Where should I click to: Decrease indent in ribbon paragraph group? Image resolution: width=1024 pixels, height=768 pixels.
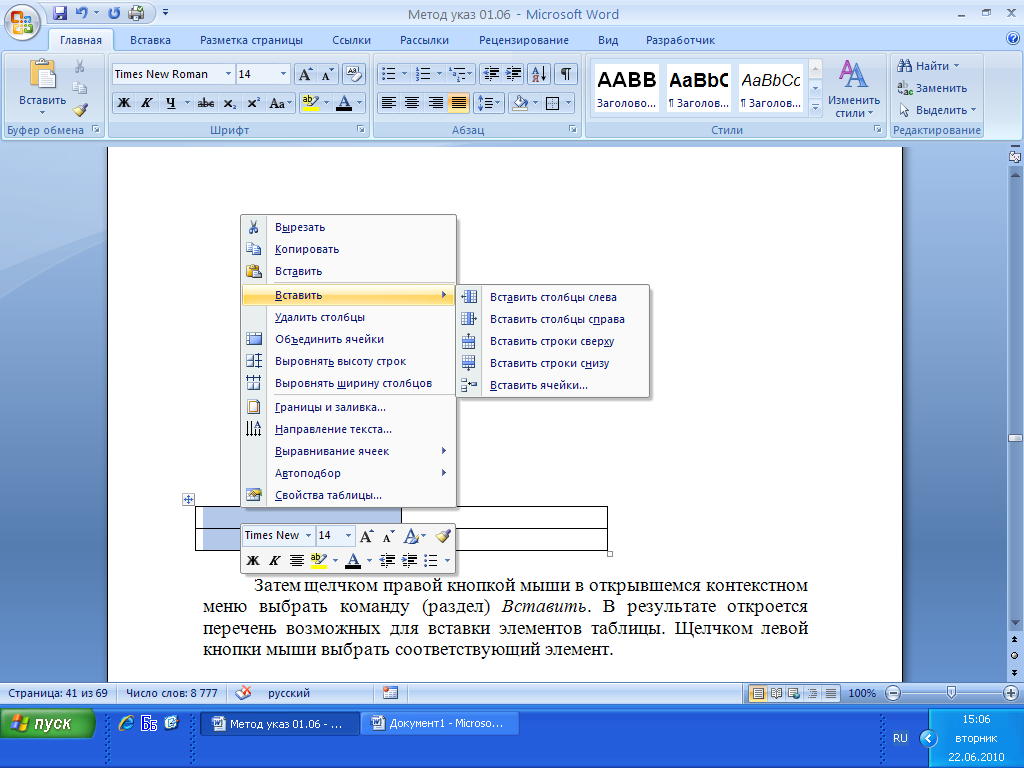pos(490,74)
